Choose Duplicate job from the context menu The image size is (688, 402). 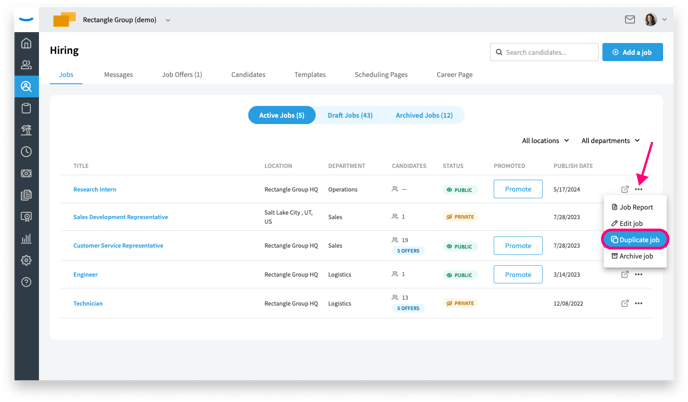pyautogui.click(x=635, y=240)
